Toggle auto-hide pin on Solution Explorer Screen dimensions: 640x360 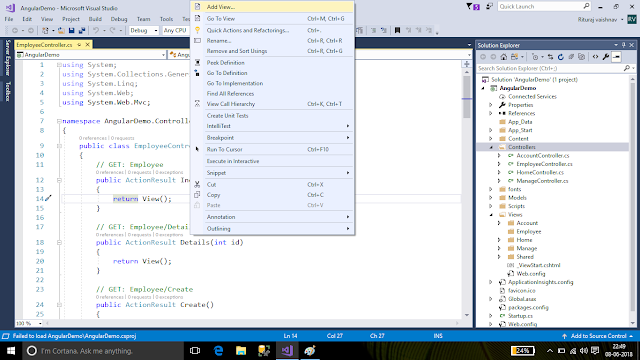[624, 45]
